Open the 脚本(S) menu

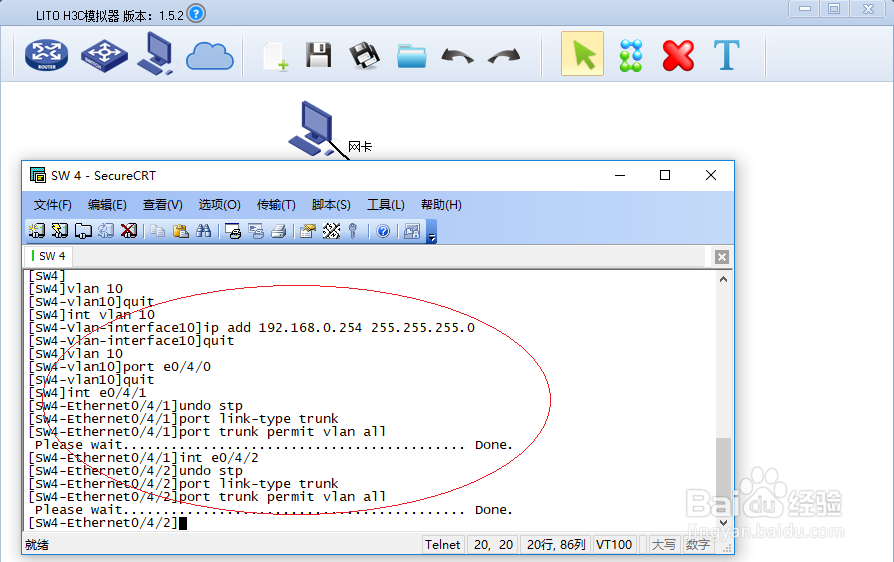click(331, 205)
